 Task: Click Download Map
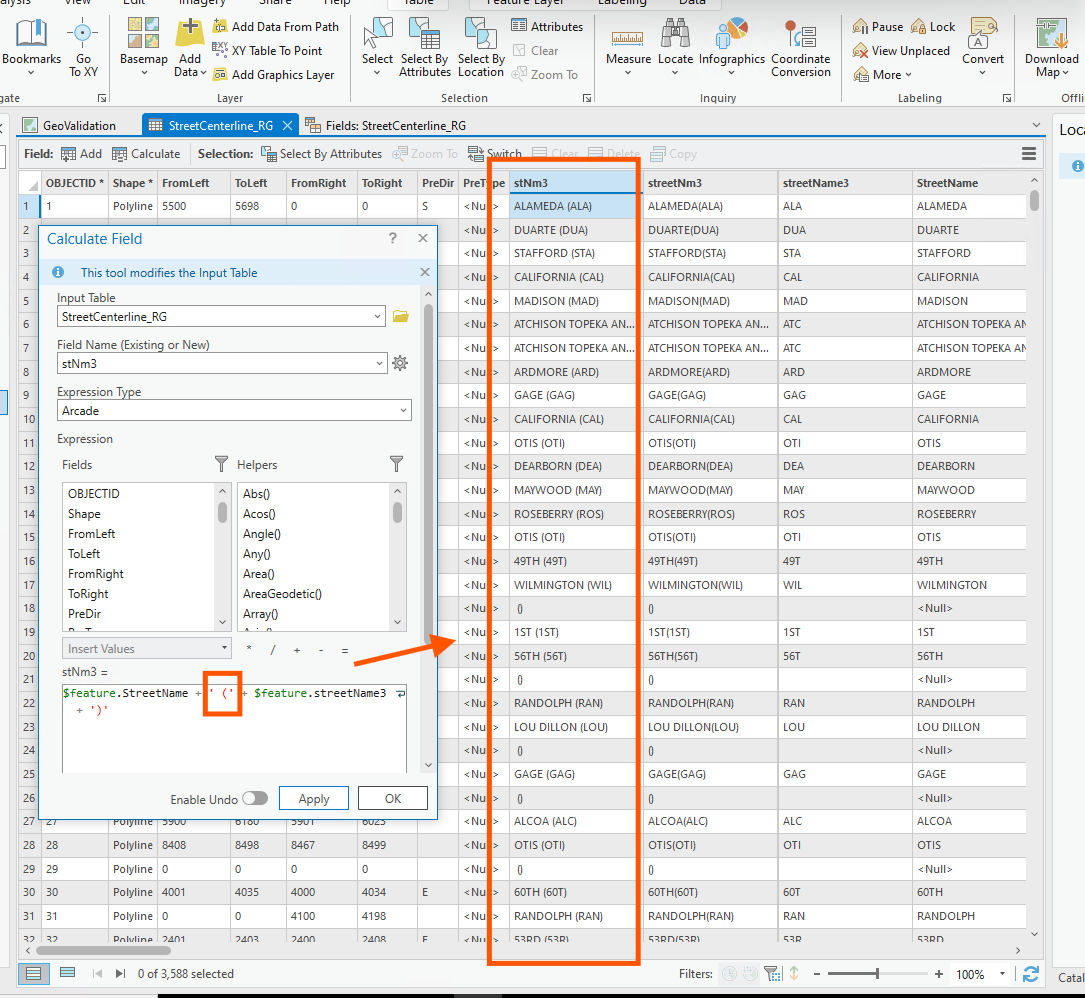[x=1051, y=47]
